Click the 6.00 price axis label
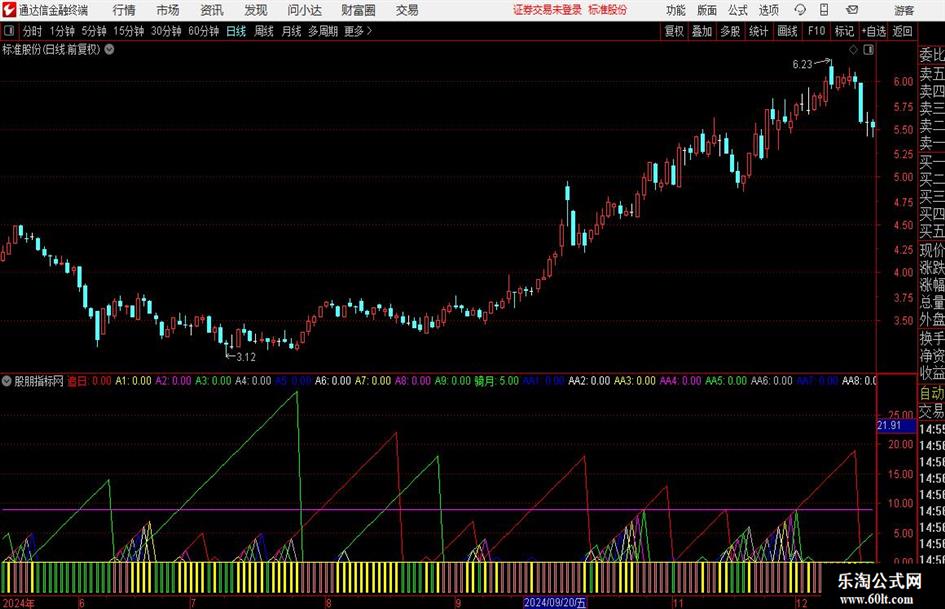945x609 pixels. pyautogui.click(x=903, y=81)
